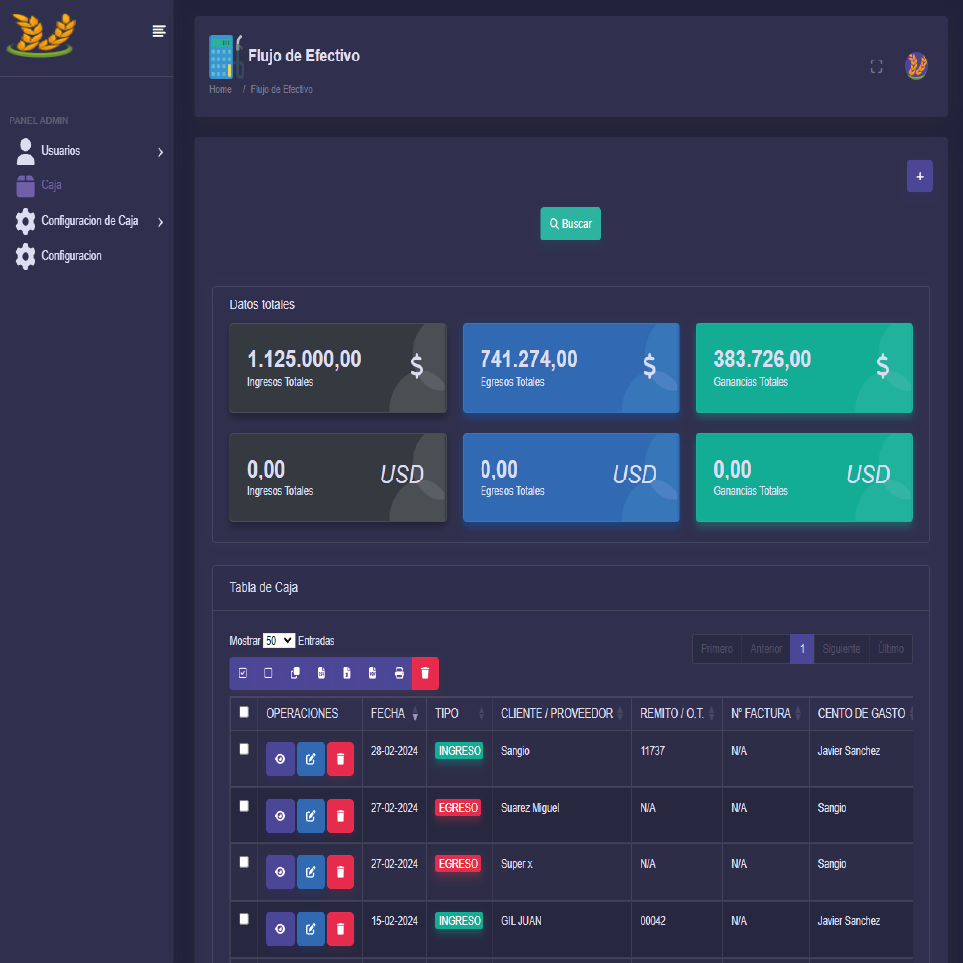Click the hamburger menu icon in sidebar
The height and width of the screenshot is (963, 963).
pyautogui.click(x=158, y=32)
